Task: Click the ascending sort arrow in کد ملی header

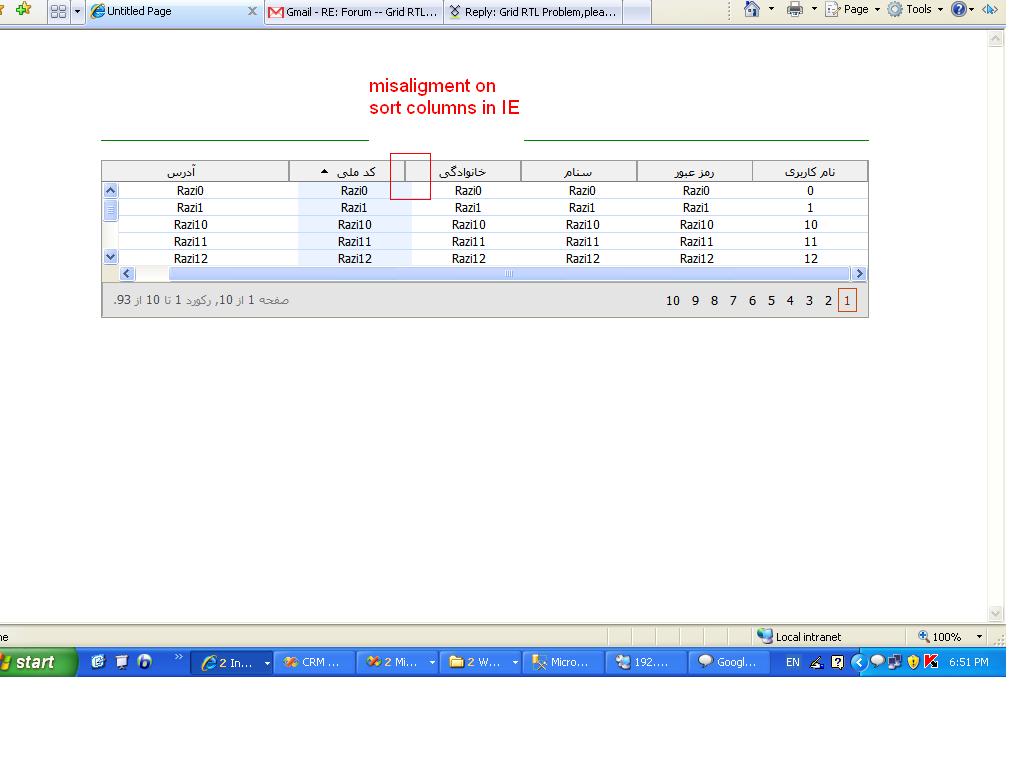Action: pyautogui.click(x=325, y=172)
